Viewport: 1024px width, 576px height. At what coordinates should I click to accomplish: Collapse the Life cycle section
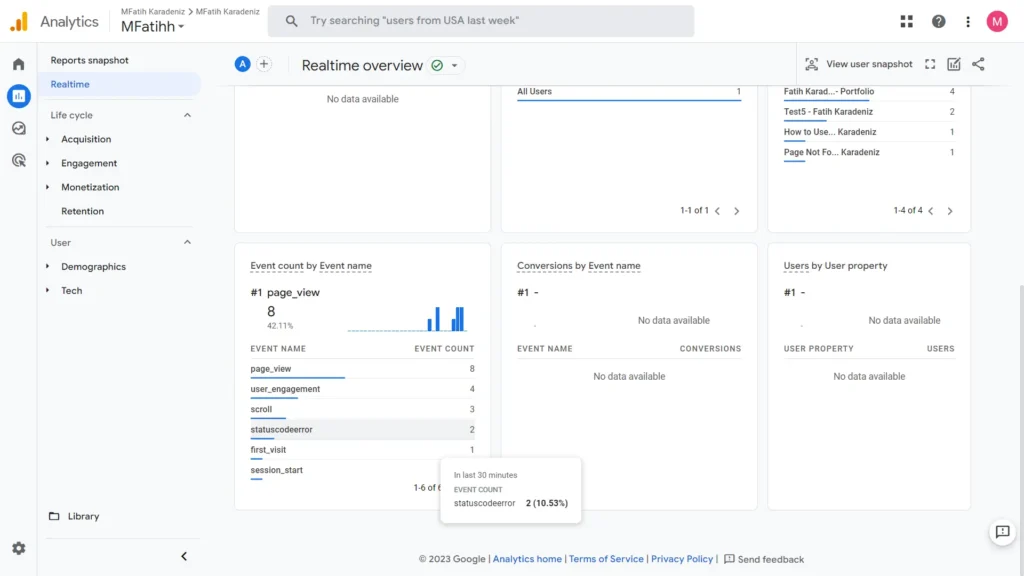(185, 114)
